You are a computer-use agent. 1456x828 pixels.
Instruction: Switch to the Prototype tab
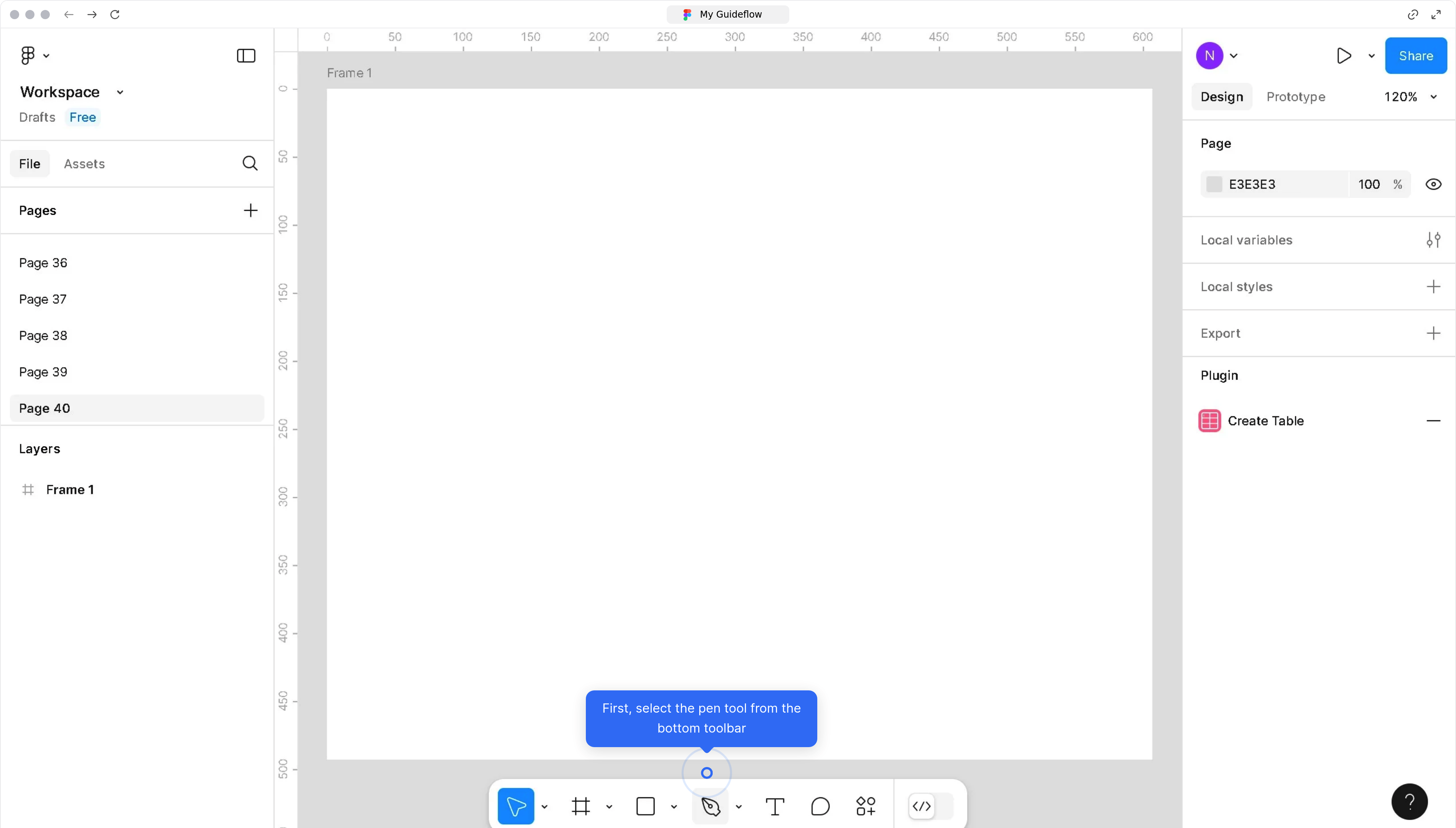(1296, 97)
